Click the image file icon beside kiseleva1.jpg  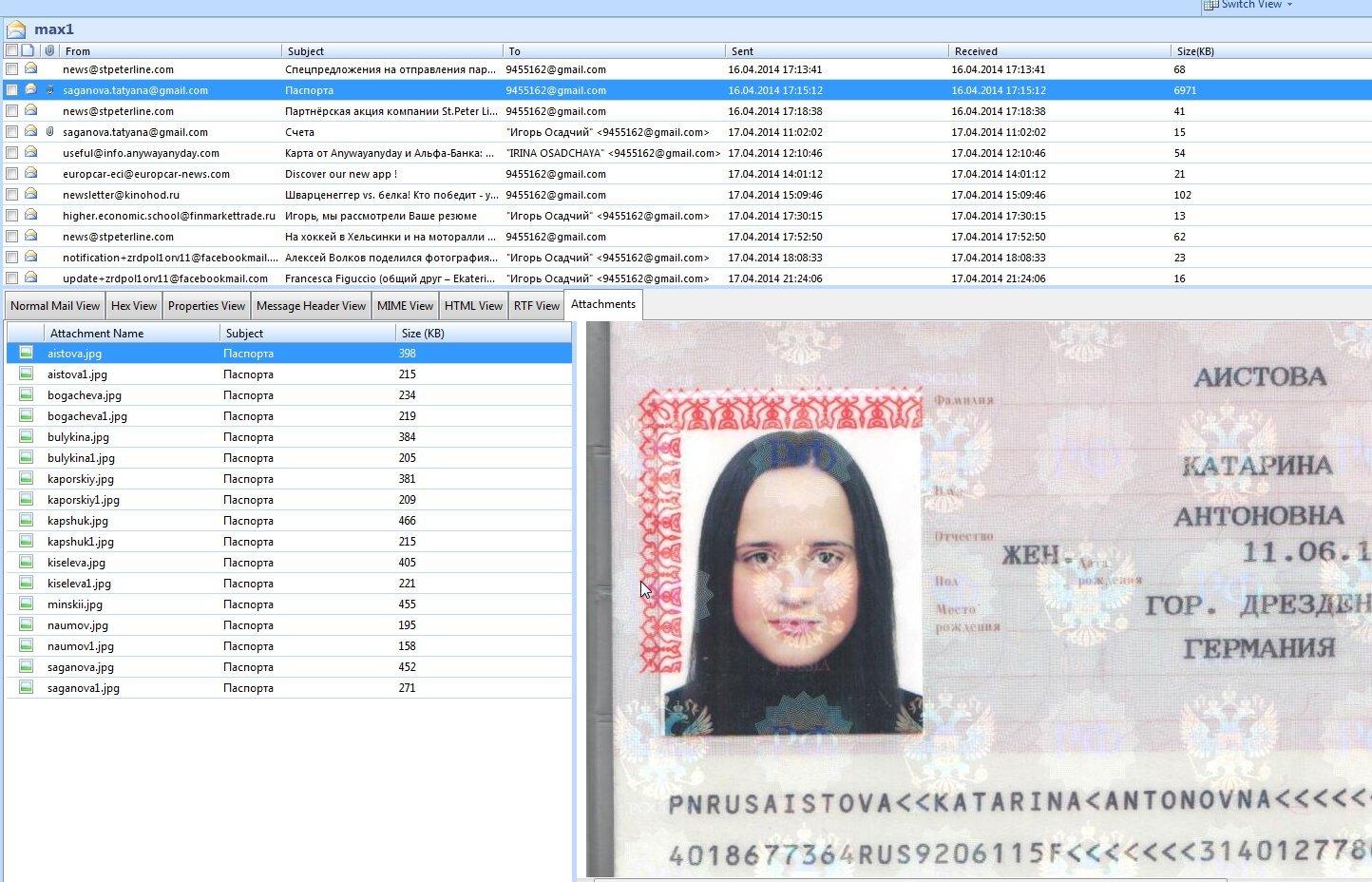tap(26, 583)
